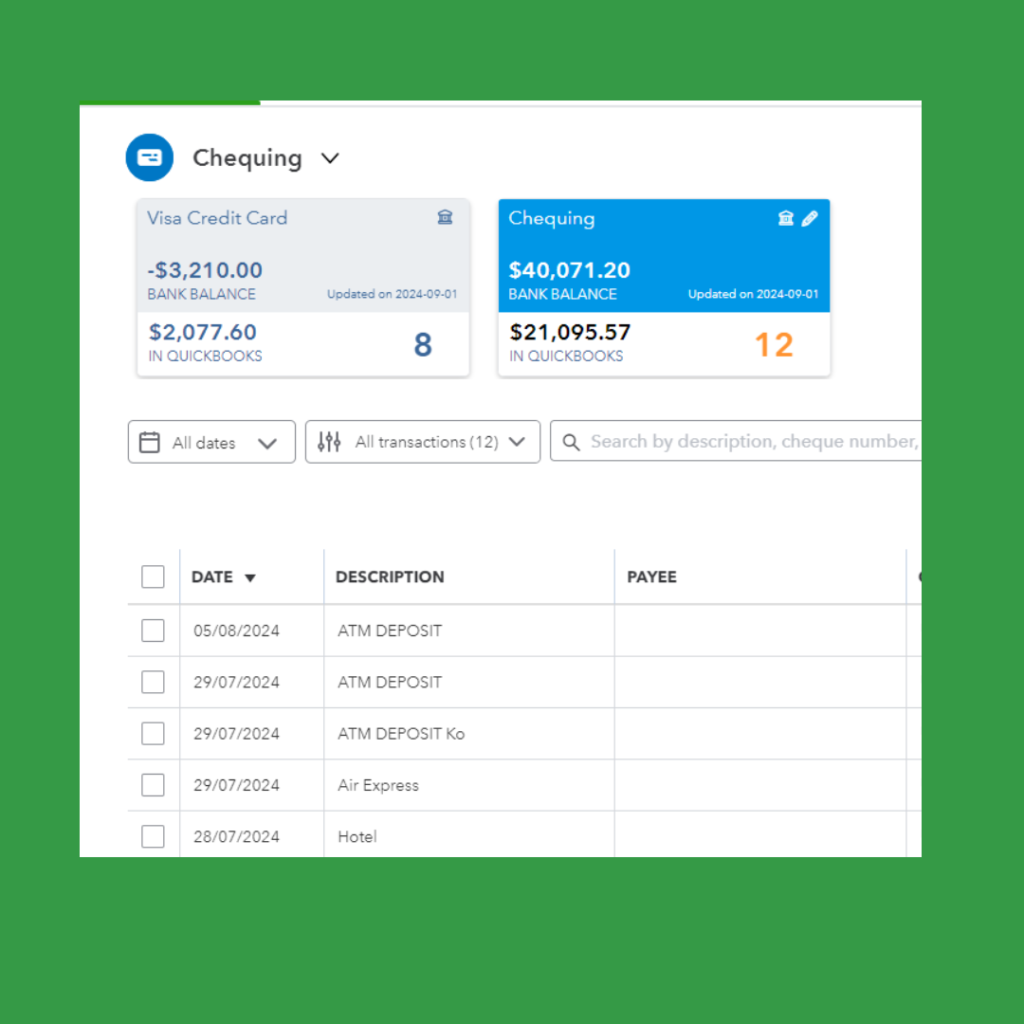This screenshot has height=1024, width=1024.
Task: Open the All dates dropdown
Action: tap(266, 443)
